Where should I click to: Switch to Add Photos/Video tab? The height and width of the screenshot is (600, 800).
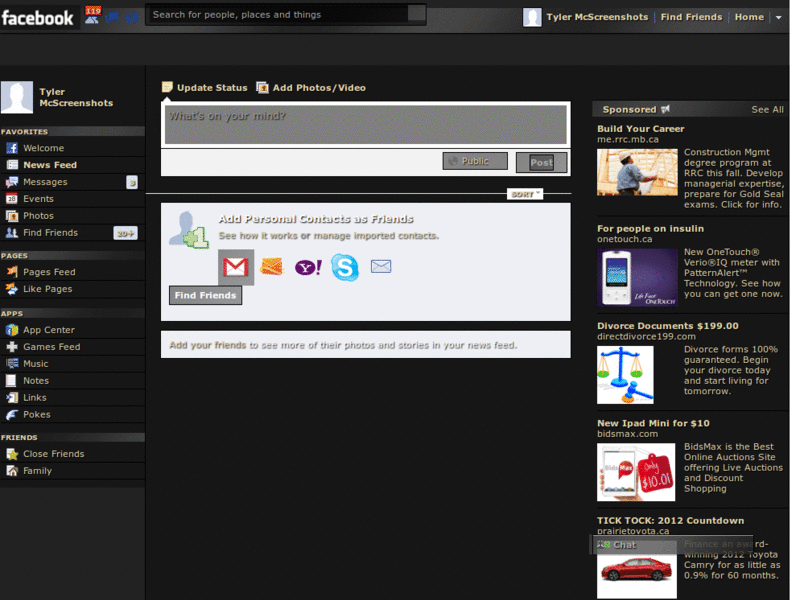[x=311, y=88]
